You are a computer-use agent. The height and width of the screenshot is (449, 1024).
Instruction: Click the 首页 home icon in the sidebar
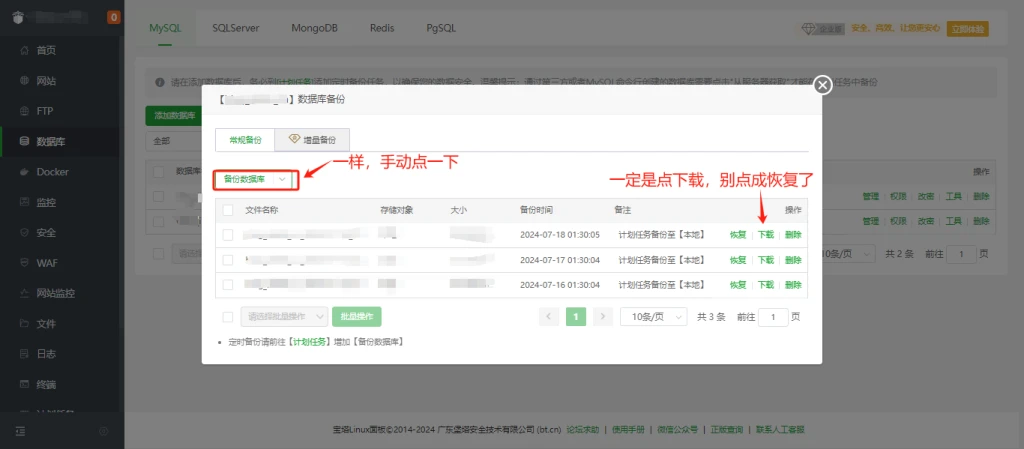pyautogui.click(x=24, y=50)
